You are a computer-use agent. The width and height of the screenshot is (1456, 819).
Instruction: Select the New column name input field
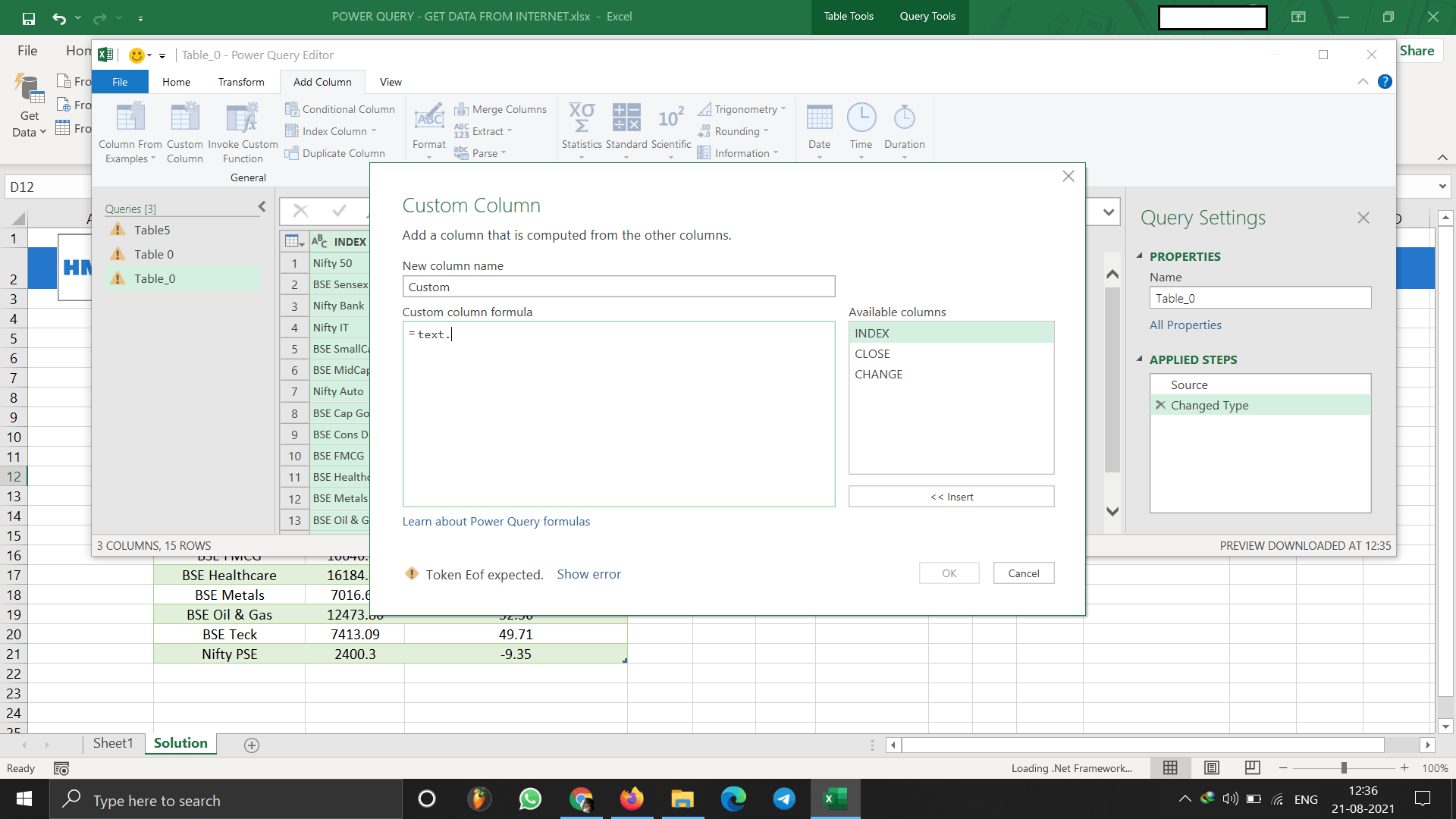619,287
